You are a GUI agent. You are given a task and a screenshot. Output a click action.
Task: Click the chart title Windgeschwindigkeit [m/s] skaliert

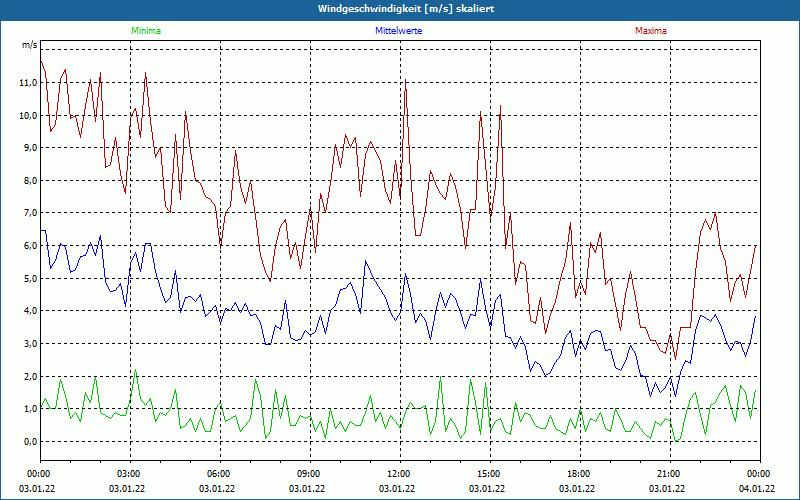pos(406,9)
